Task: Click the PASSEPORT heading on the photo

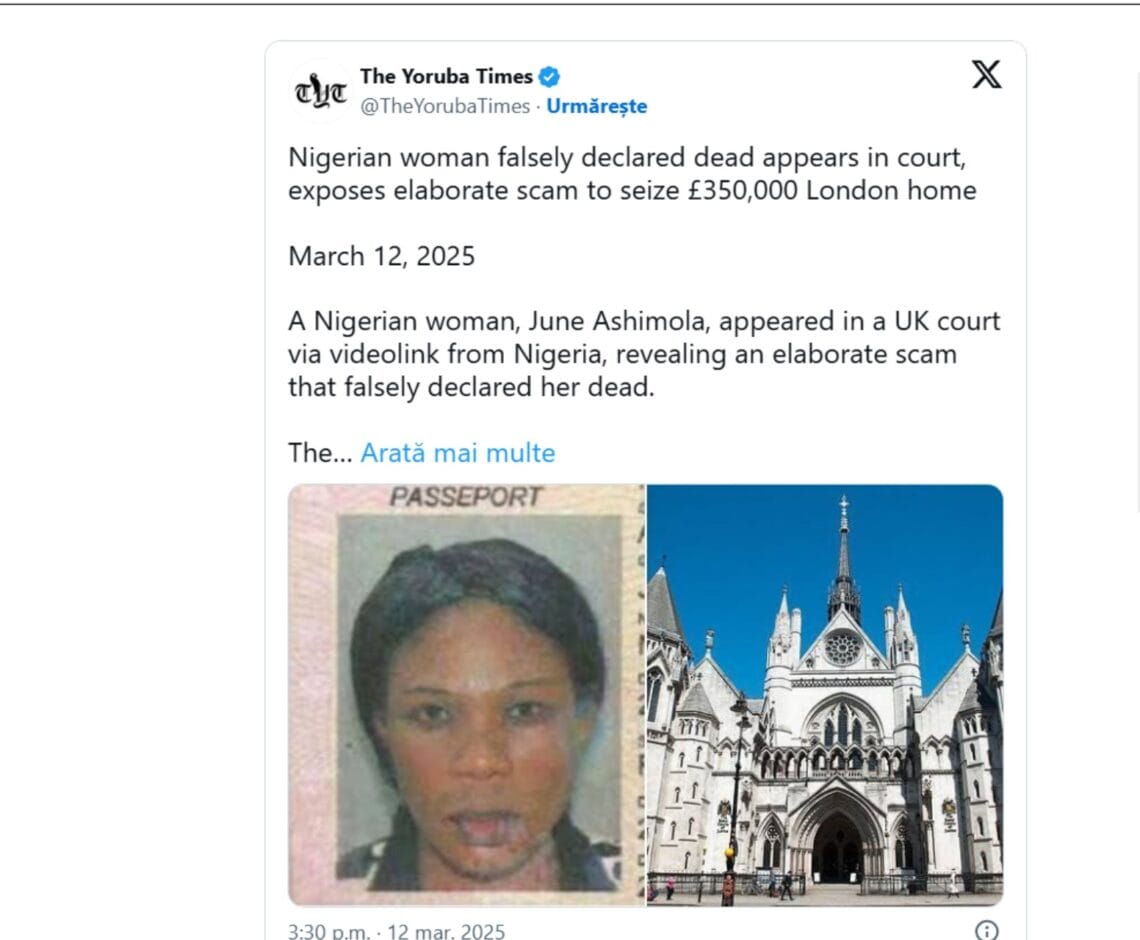Action: (x=466, y=497)
